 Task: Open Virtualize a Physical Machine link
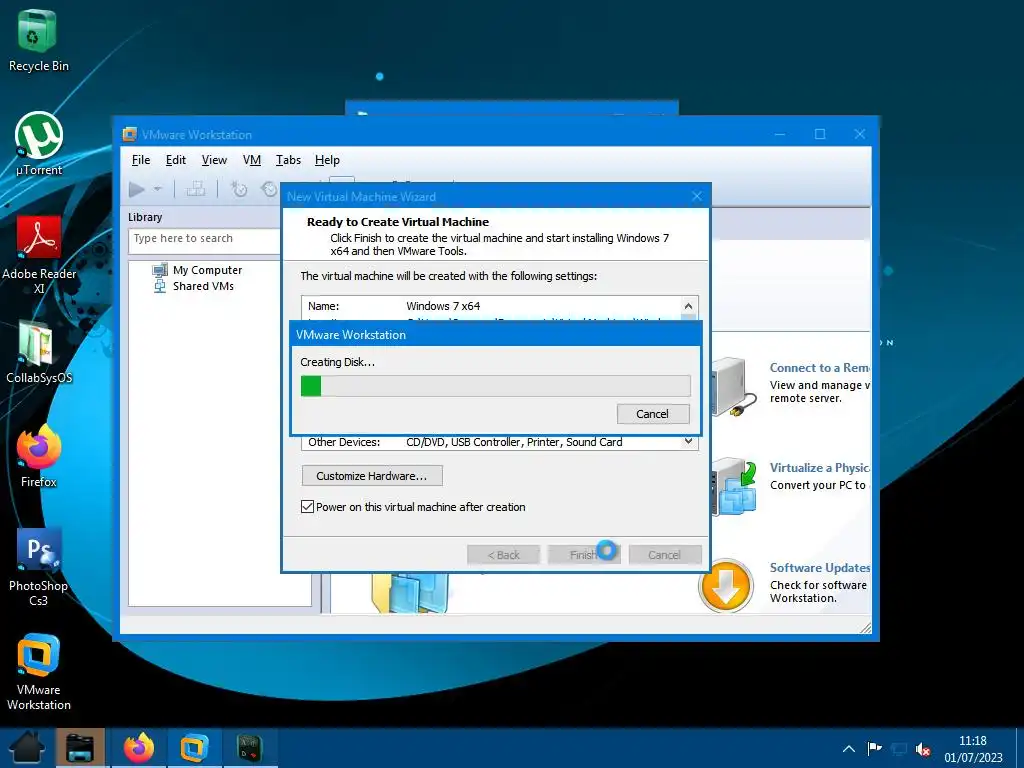pos(820,468)
